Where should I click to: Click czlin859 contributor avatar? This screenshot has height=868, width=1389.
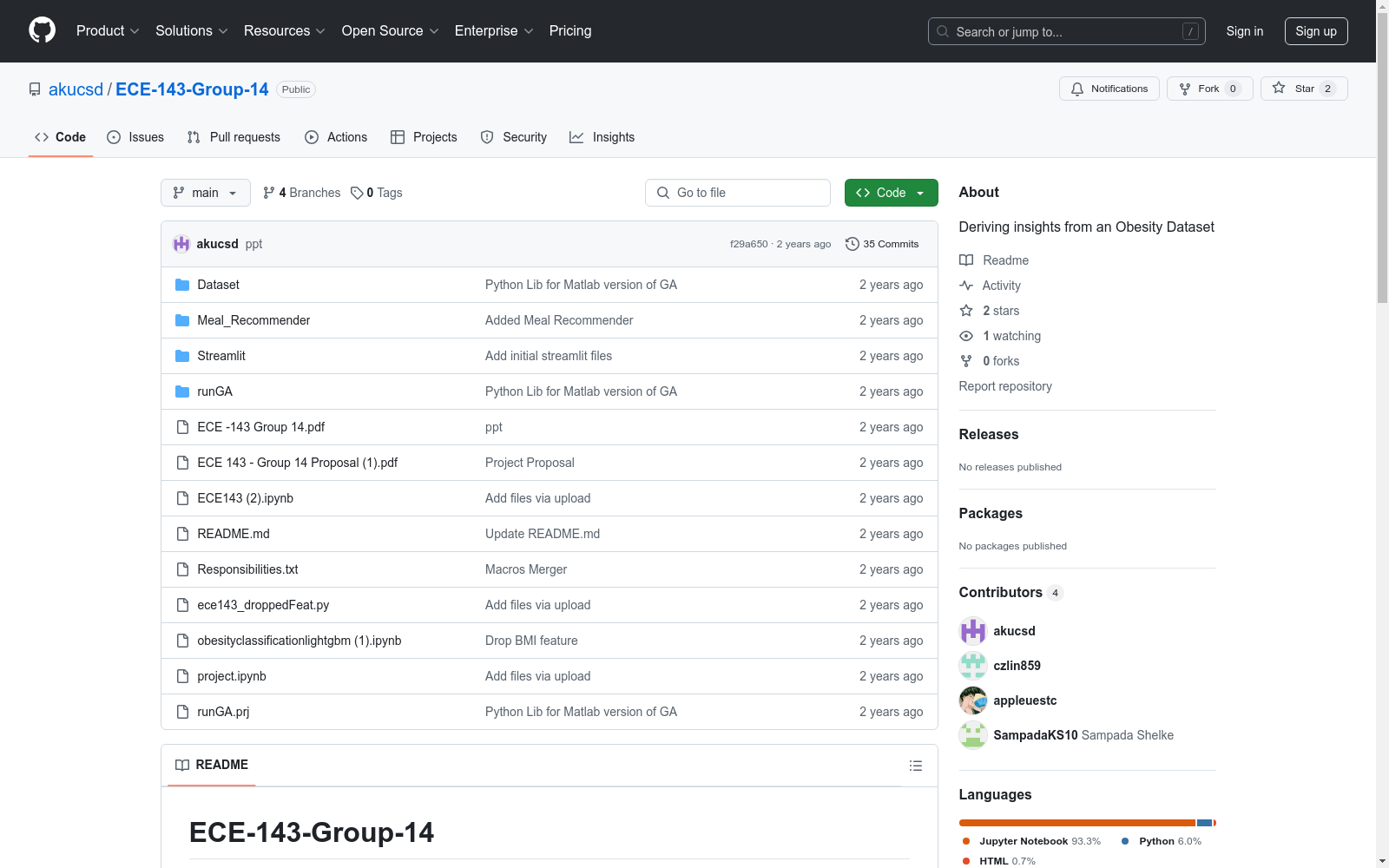click(973, 666)
